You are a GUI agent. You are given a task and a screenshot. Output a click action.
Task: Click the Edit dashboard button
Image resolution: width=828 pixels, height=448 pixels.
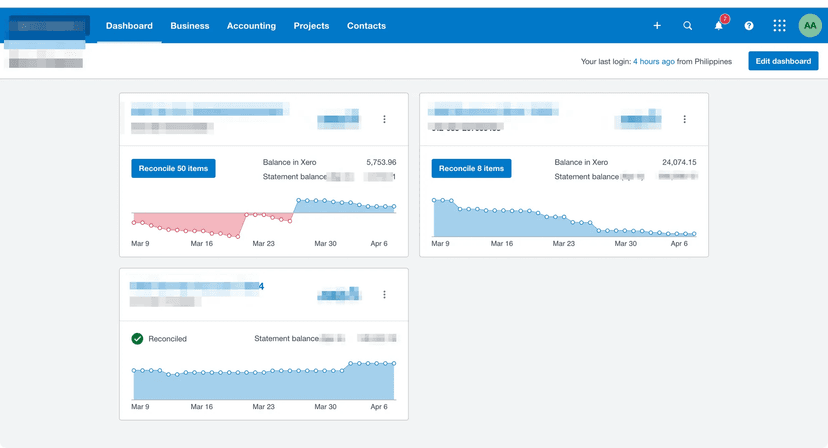coord(783,61)
